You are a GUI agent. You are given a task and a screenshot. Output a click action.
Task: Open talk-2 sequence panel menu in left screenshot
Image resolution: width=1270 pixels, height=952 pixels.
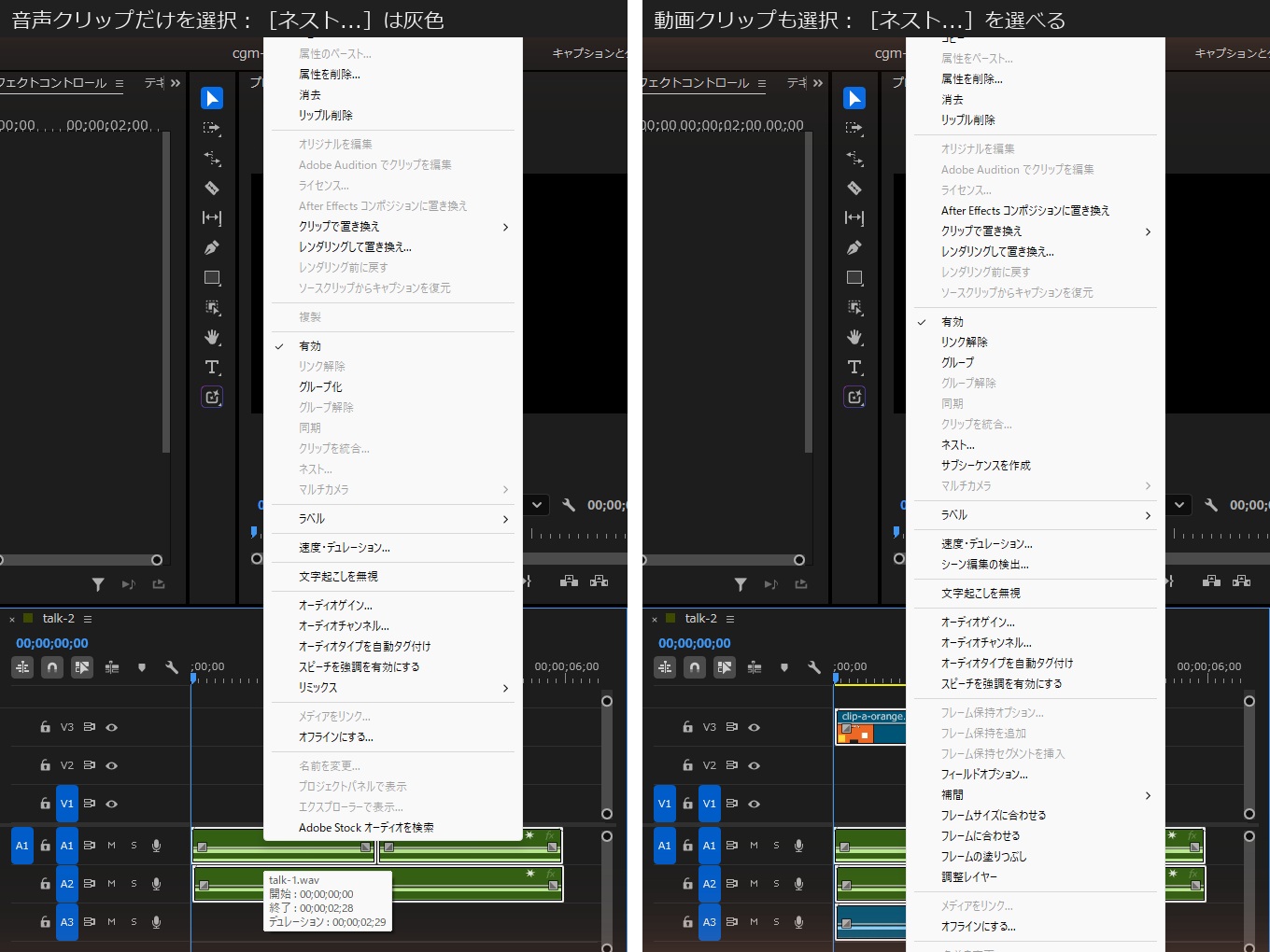pos(88,619)
